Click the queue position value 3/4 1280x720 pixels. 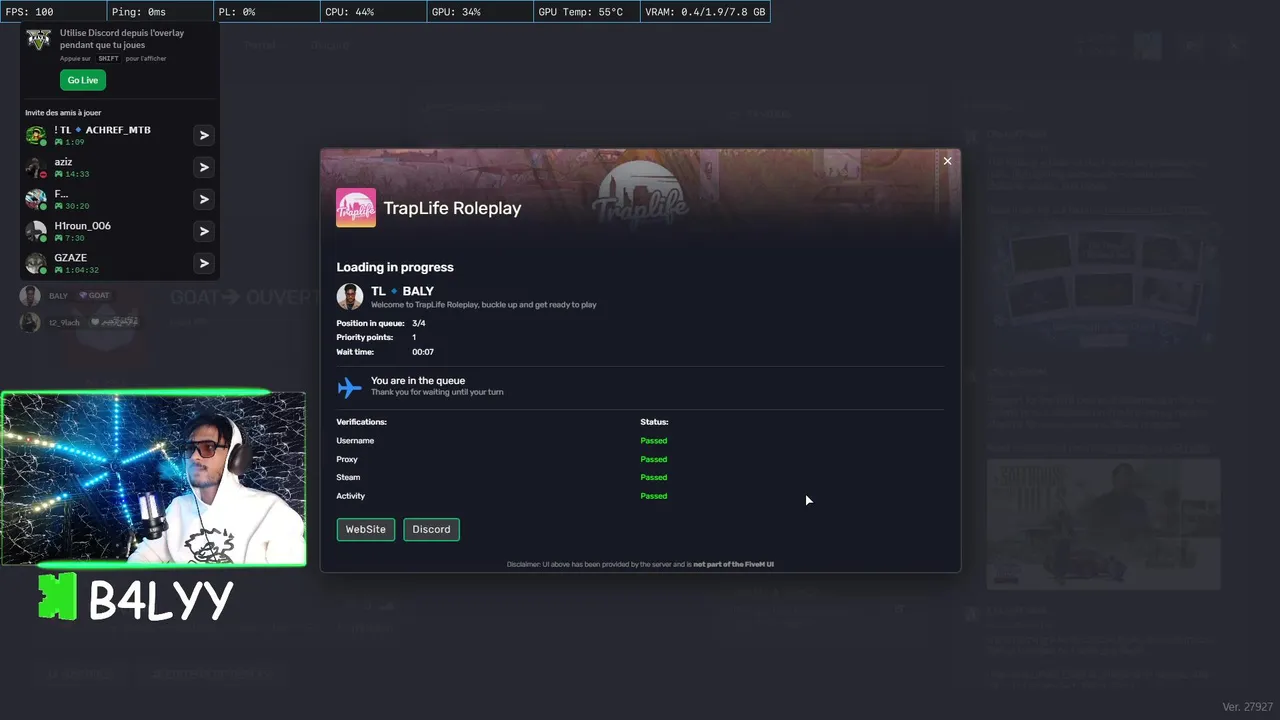(x=419, y=323)
